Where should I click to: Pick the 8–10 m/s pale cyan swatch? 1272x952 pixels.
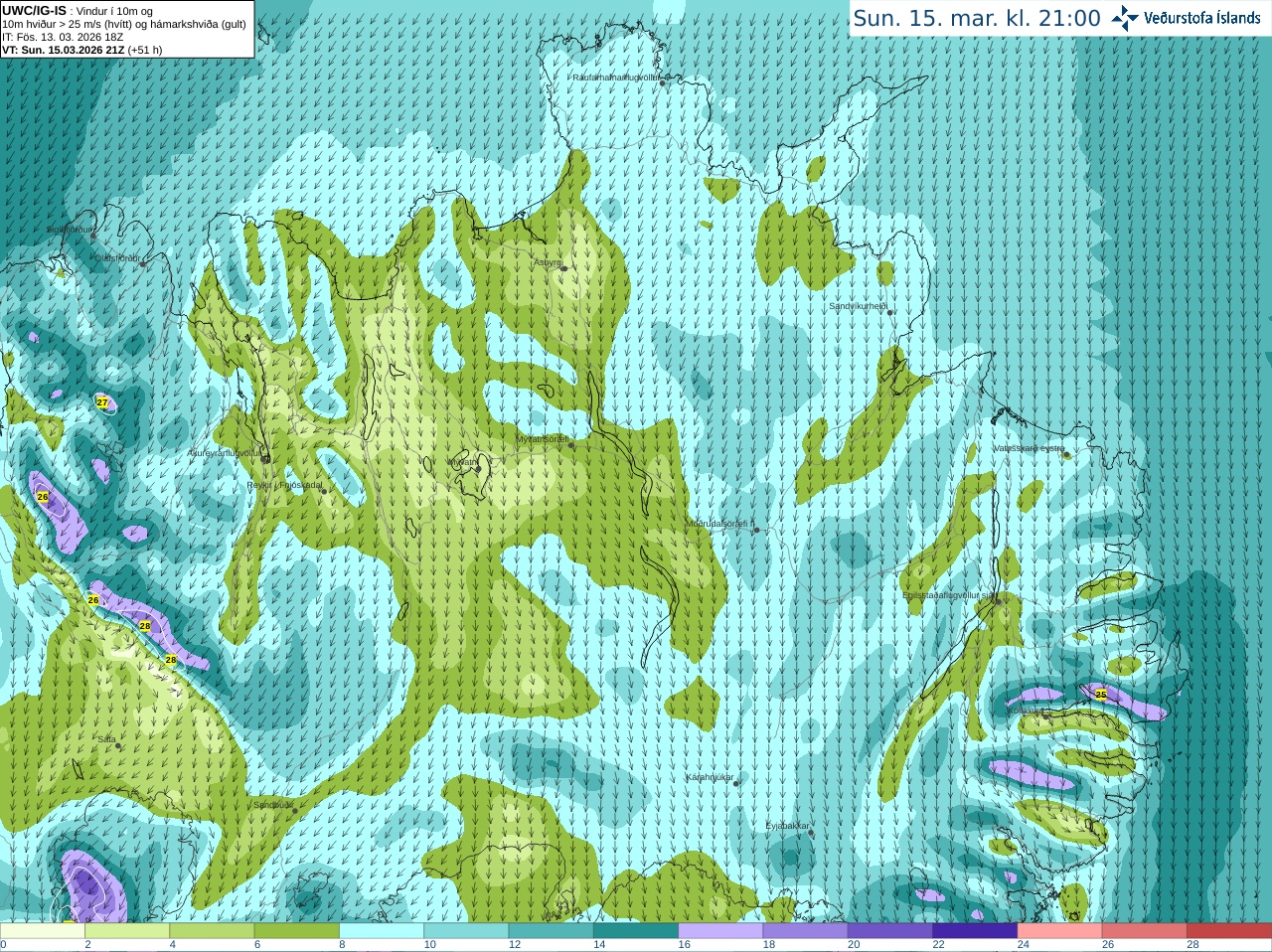click(x=382, y=931)
